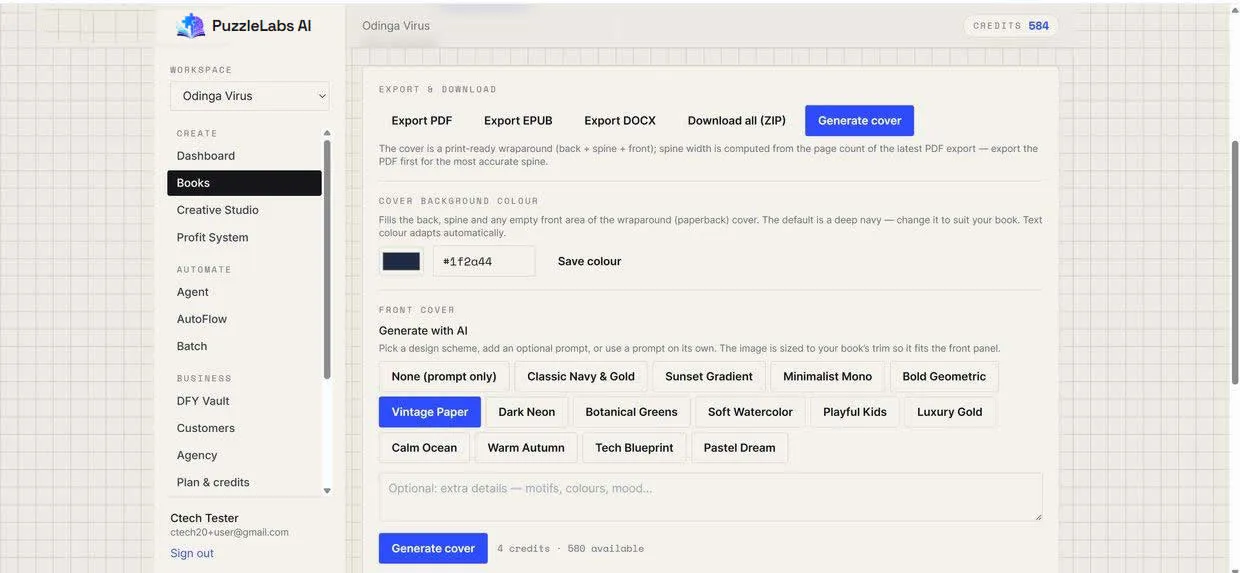This screenshot has height=573, width=1240.
Task: Select the Botanical Greens scheme
Action: tap(632, 412)
